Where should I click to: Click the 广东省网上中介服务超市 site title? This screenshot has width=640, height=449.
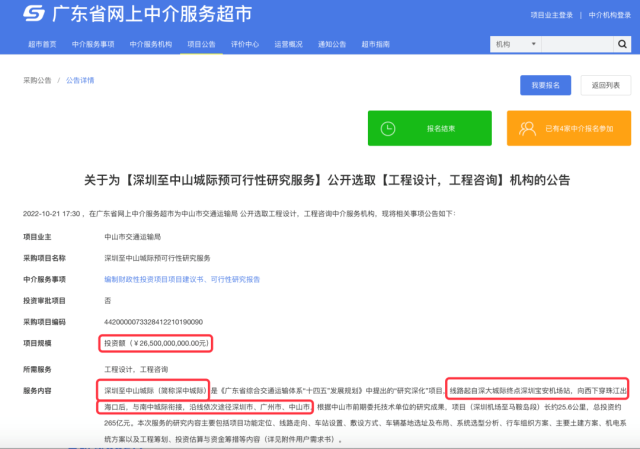pyautogui.click(x=152, y=14)
